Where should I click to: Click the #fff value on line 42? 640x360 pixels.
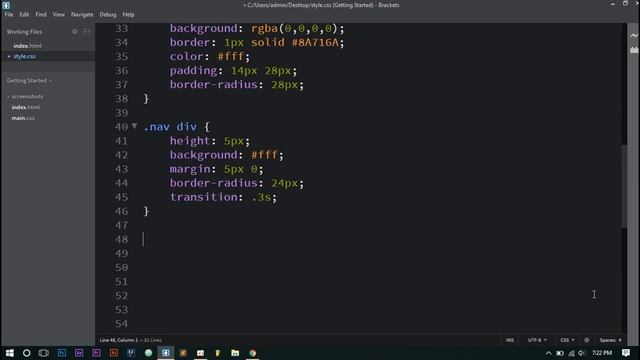[x=264, y=155]
